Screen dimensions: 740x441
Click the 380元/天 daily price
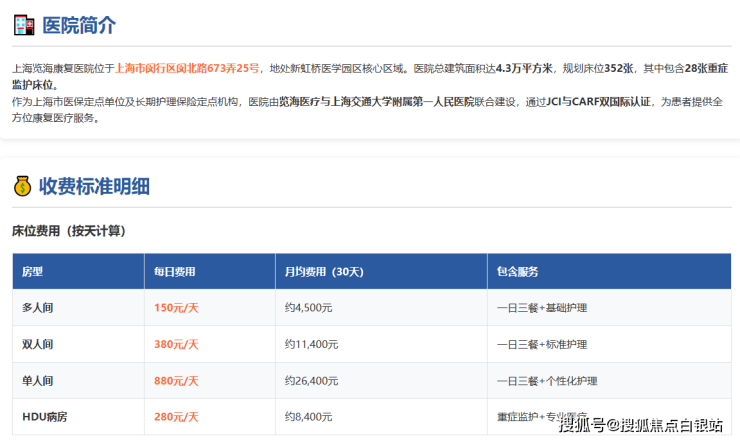176,344
